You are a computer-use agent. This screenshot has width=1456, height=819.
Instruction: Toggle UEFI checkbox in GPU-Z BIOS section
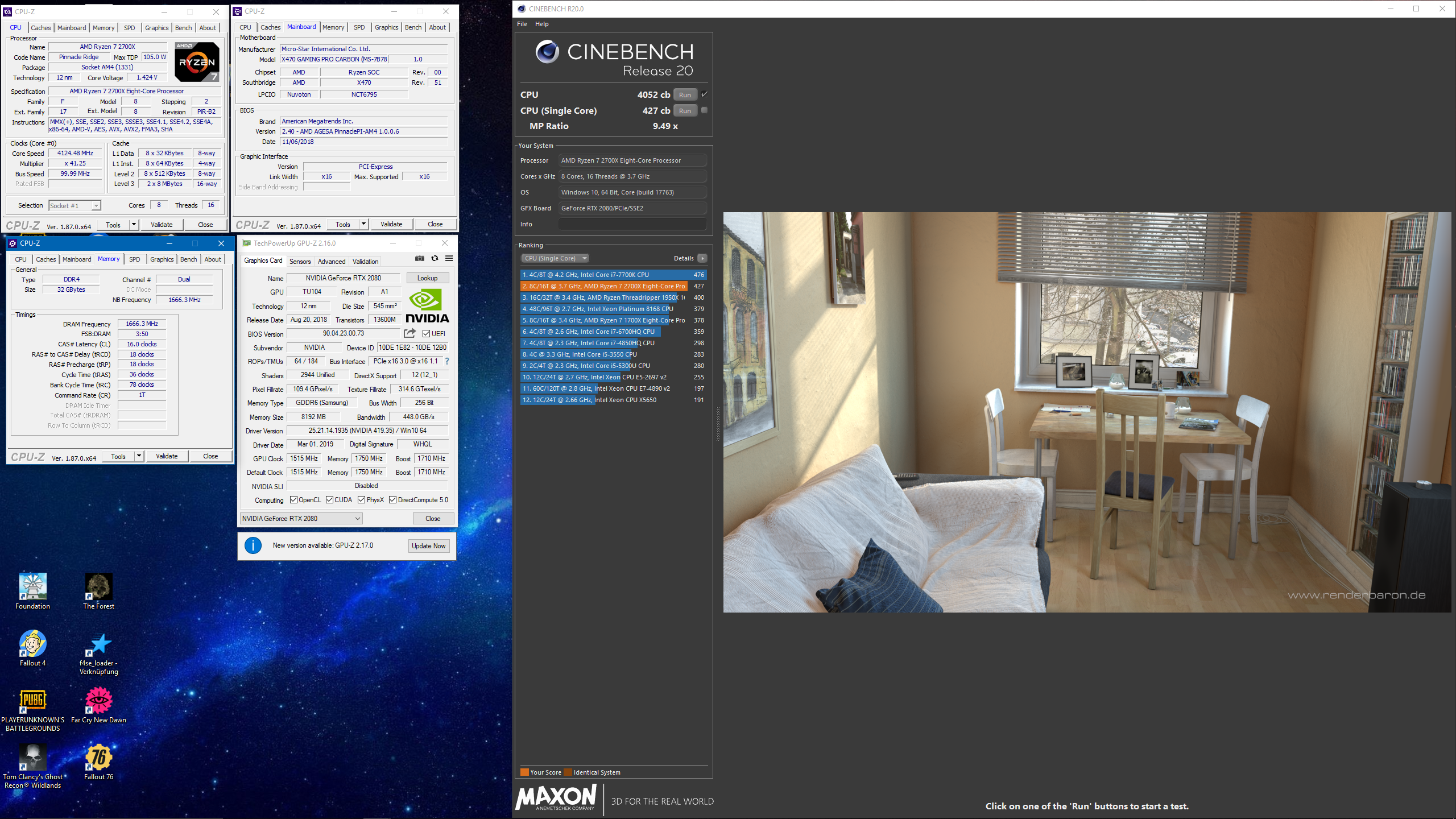(x=425, y=333)
